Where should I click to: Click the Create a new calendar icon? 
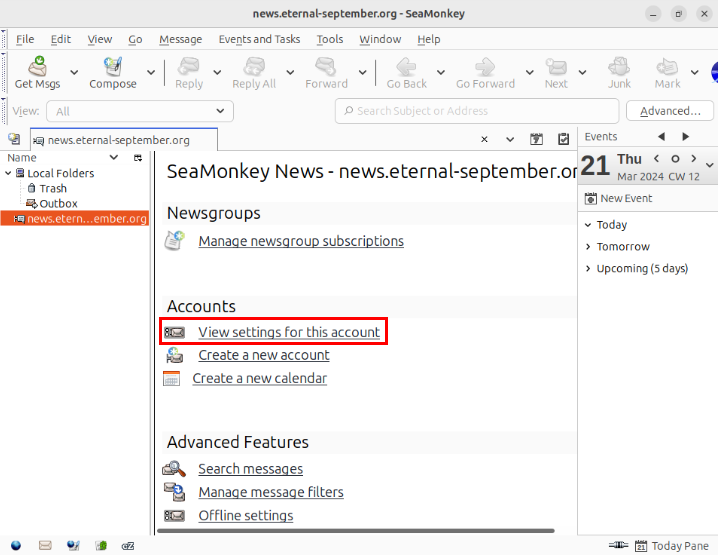tap(172, 378)
